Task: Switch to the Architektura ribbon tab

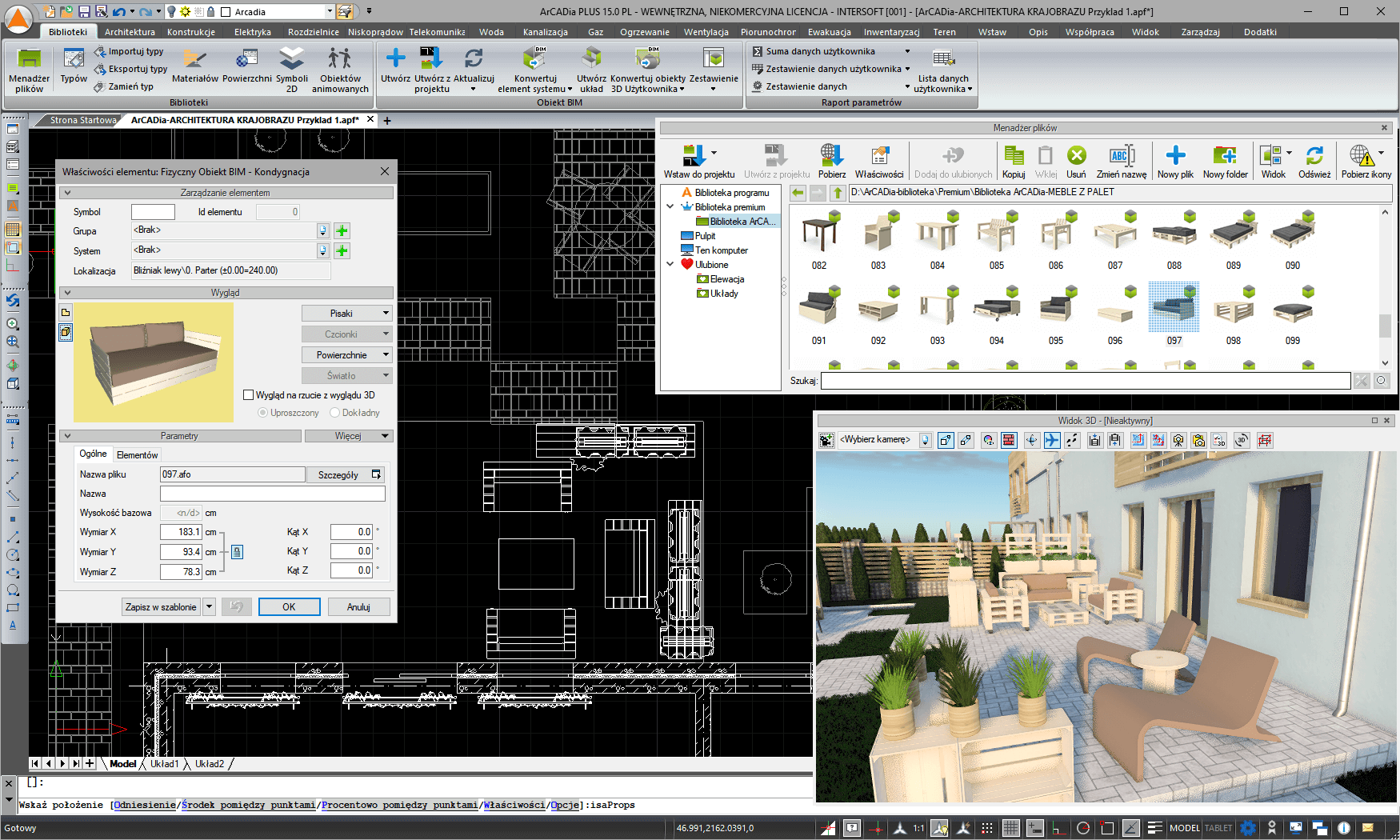Action: click(x=130, y=32)
